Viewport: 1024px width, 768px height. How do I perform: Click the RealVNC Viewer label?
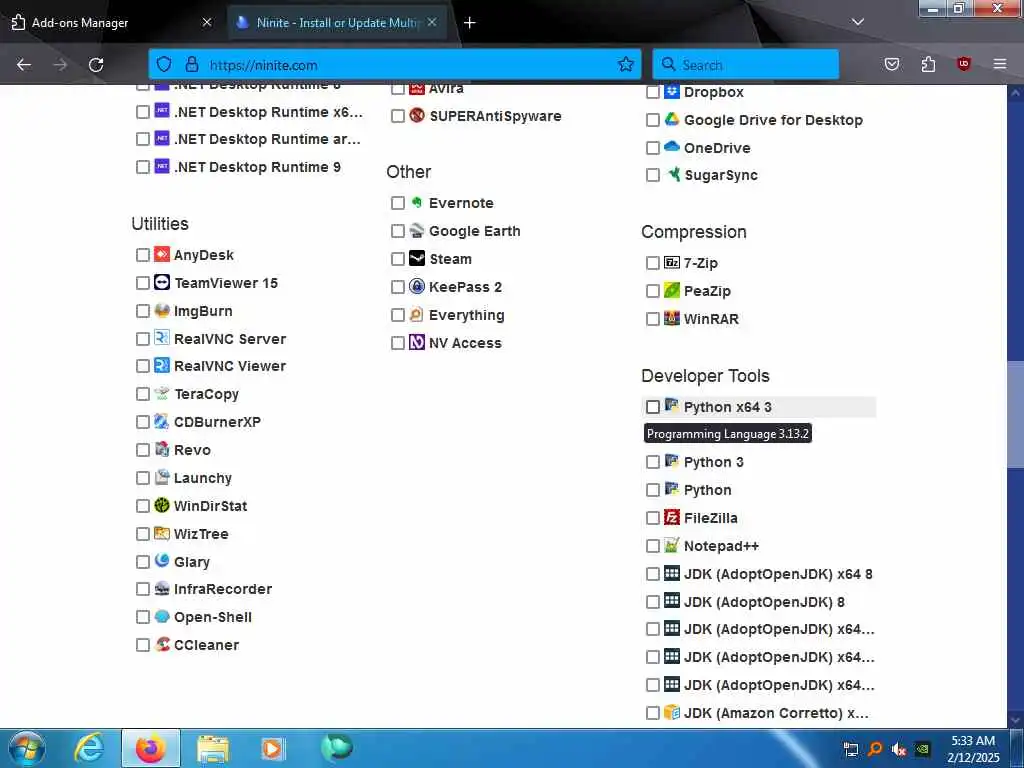click(x=230, y=366)
